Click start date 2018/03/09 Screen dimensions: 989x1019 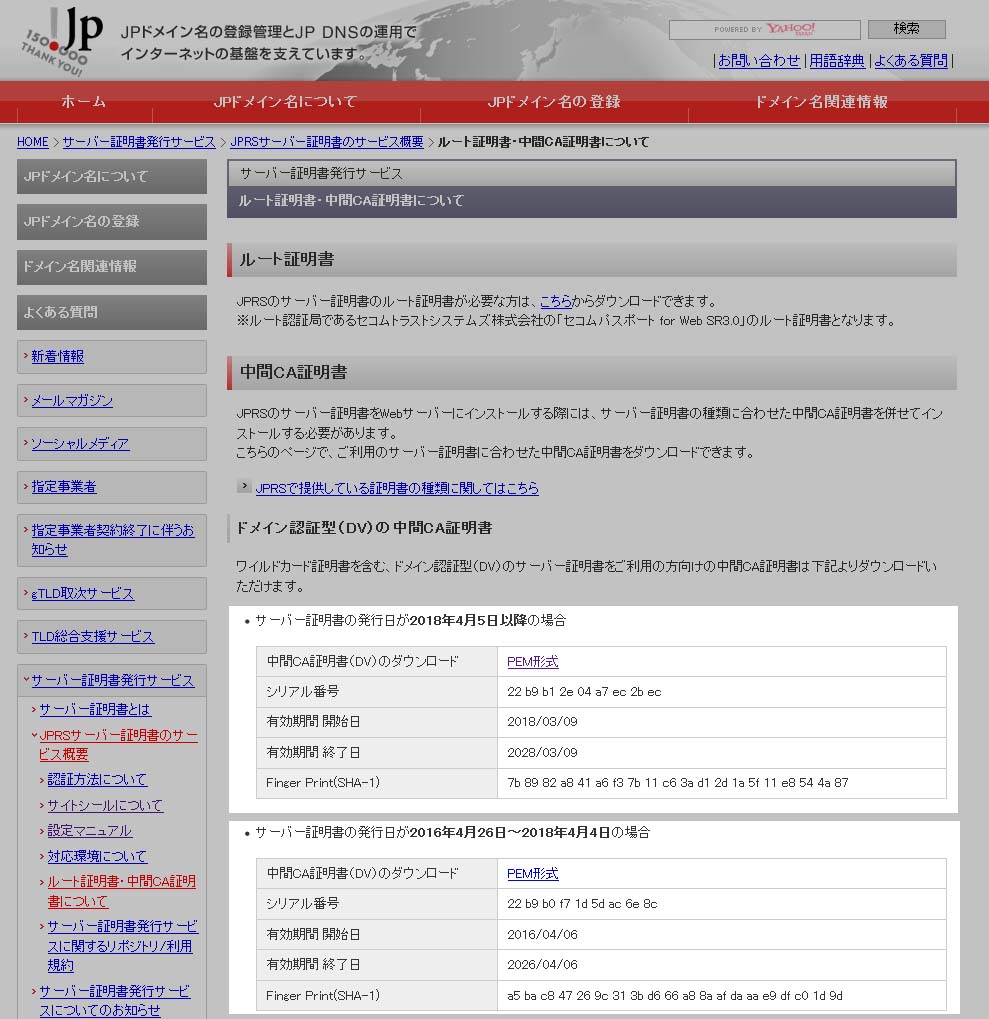pos(542,721)
